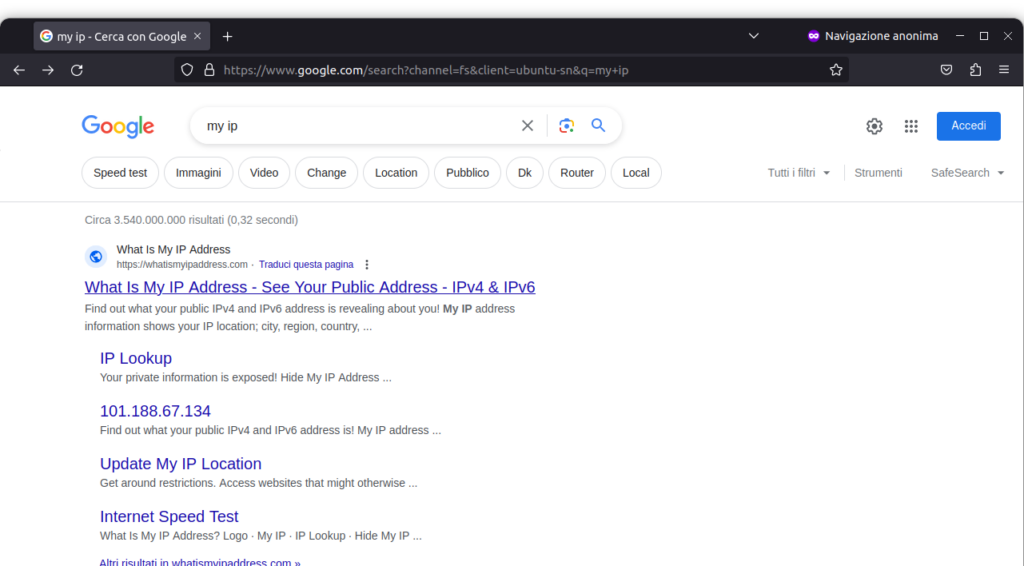The height and width of the screenshot is (566, 1024).
Task: Select the Dk filter chip
Action: (x=524, y=173)
